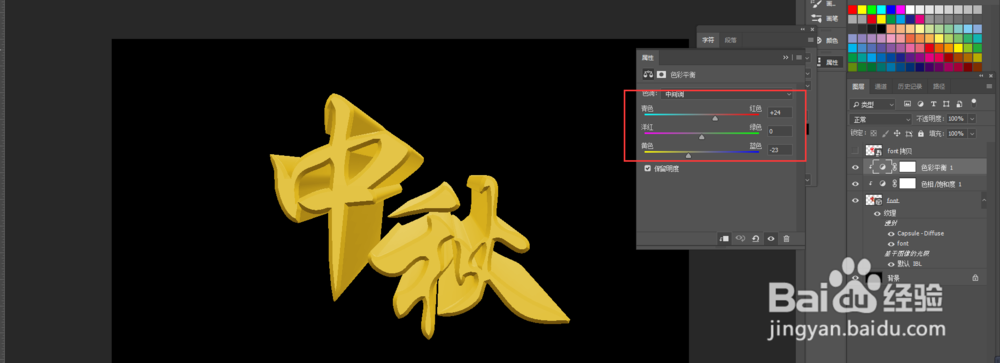Screen dimensions: 1000x363
Task: Select the Capsule - Diffuse texture entry
Action: 920,233
